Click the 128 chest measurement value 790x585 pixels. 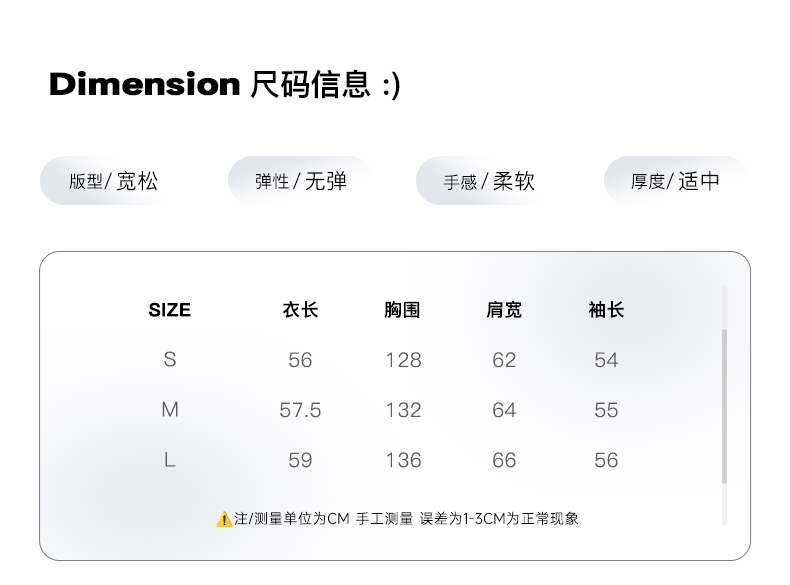coord(404,360)
